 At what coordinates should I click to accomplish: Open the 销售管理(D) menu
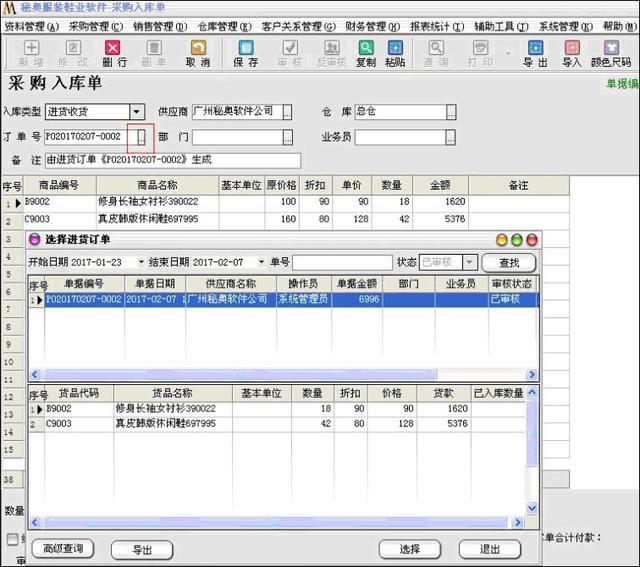click(x=160, y=27)
